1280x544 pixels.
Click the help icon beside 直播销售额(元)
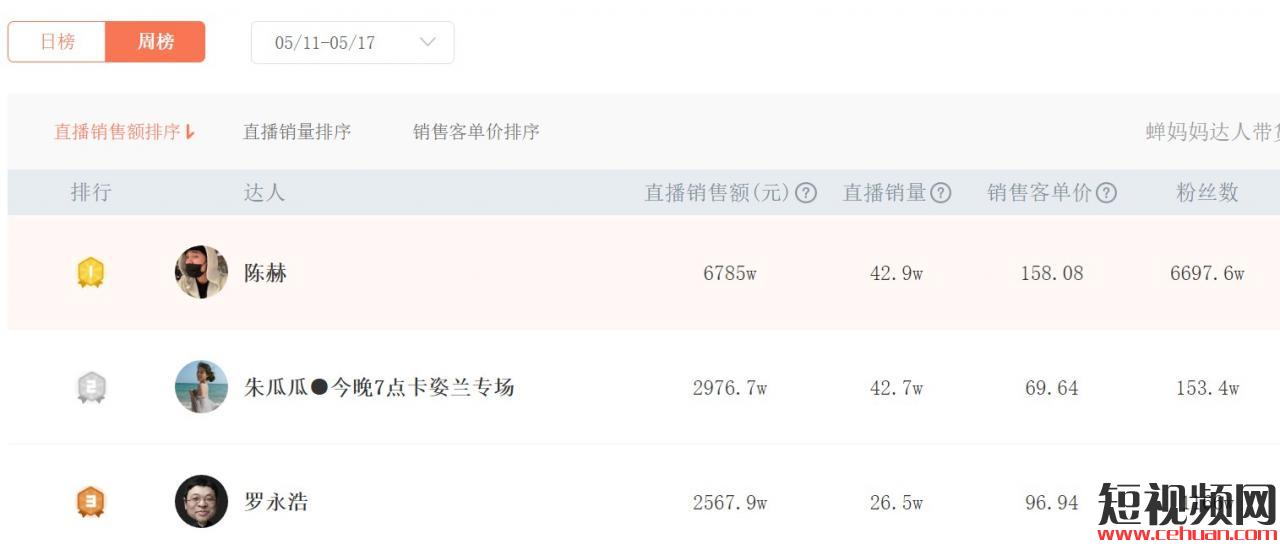[806, 193]
